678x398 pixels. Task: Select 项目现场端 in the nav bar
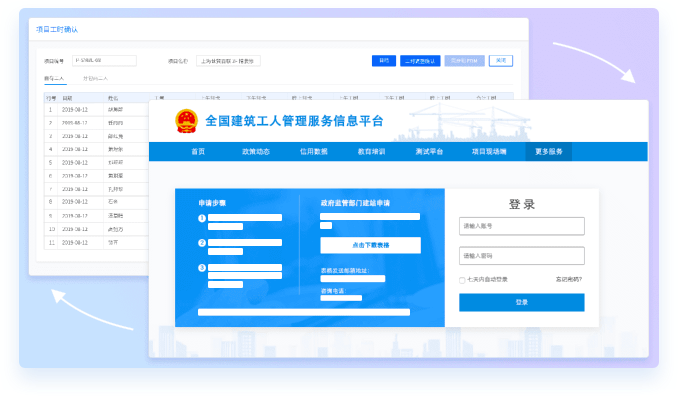[x=489, y=151]
